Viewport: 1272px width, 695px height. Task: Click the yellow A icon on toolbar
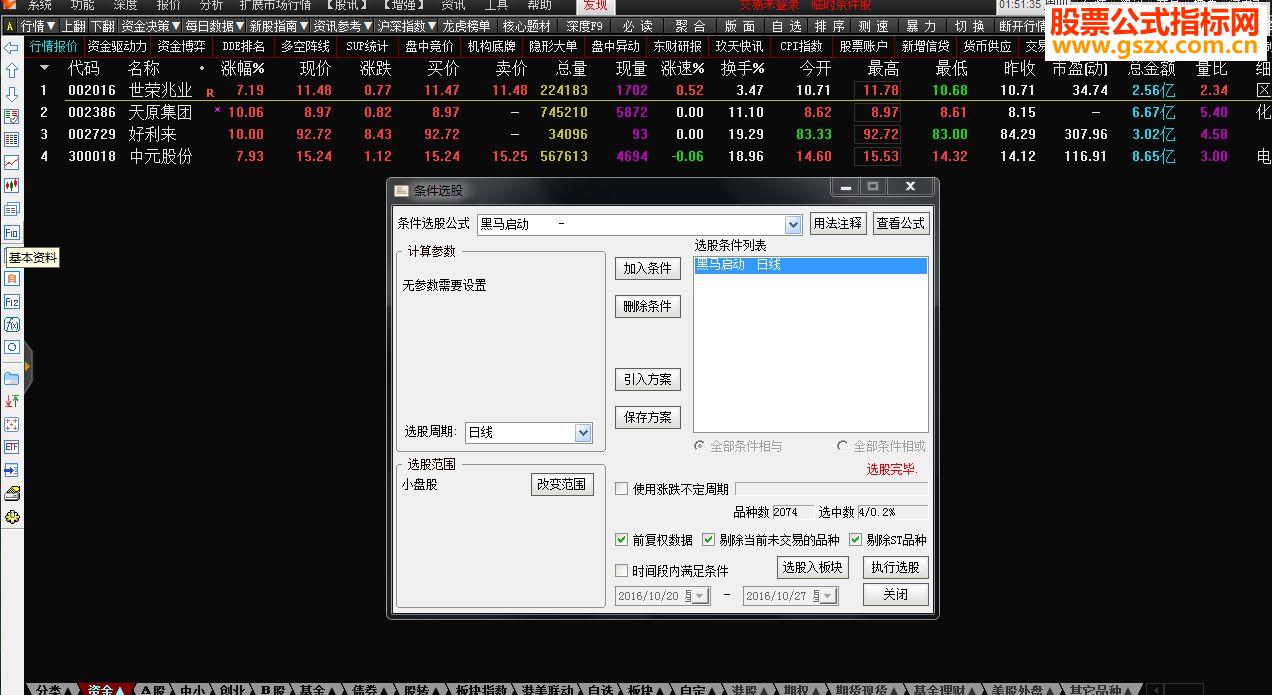click(9, 26)
